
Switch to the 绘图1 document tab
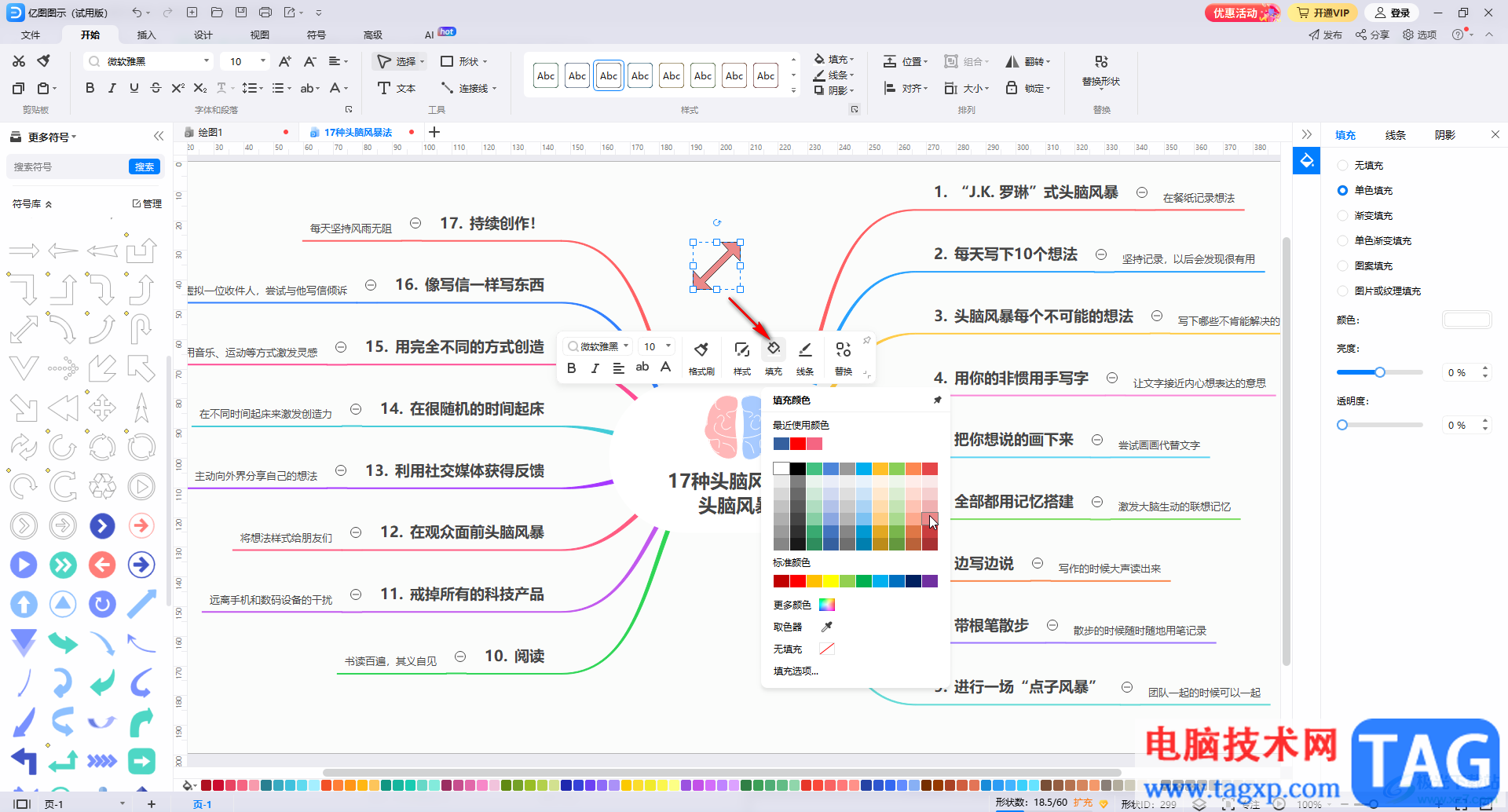[x=210, y=132]
